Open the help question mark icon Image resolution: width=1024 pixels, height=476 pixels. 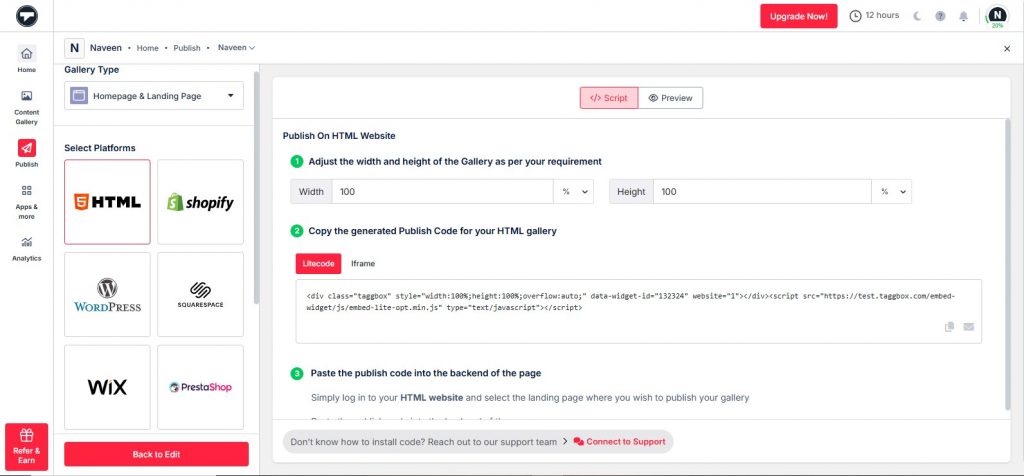(x=940, y=16)
